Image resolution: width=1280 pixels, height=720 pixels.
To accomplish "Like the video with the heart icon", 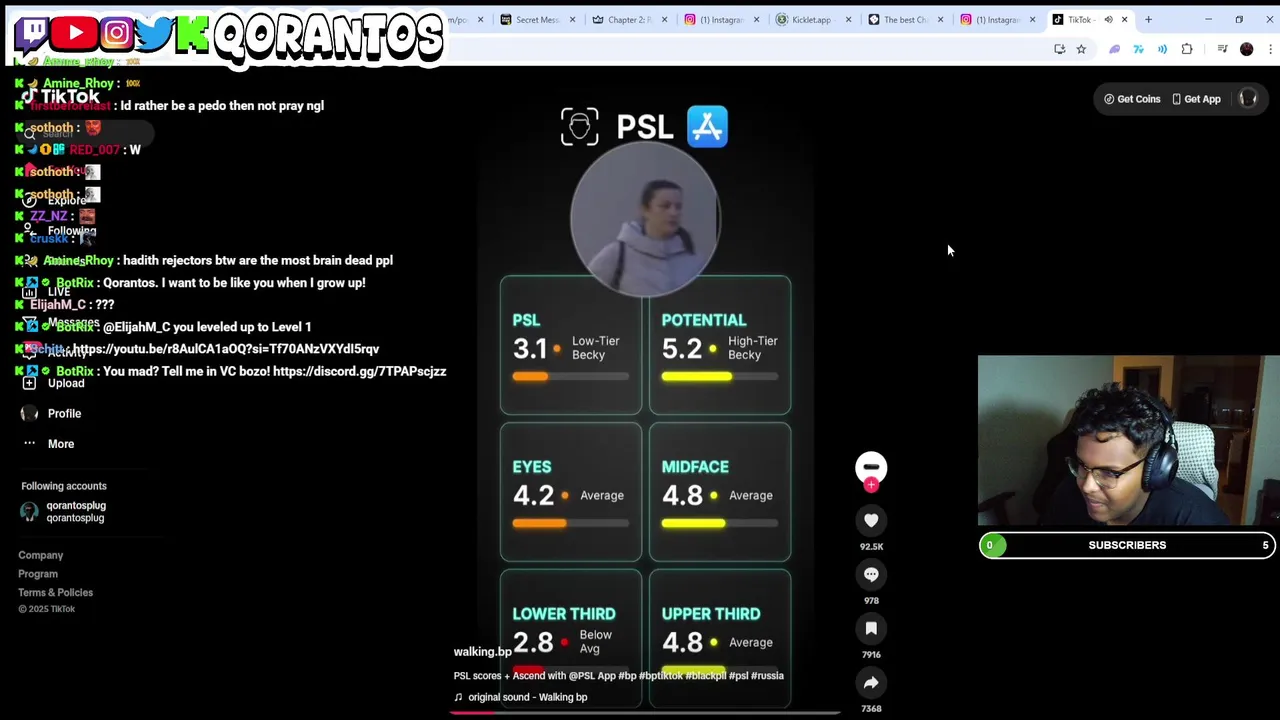I will tap(871, 520).
